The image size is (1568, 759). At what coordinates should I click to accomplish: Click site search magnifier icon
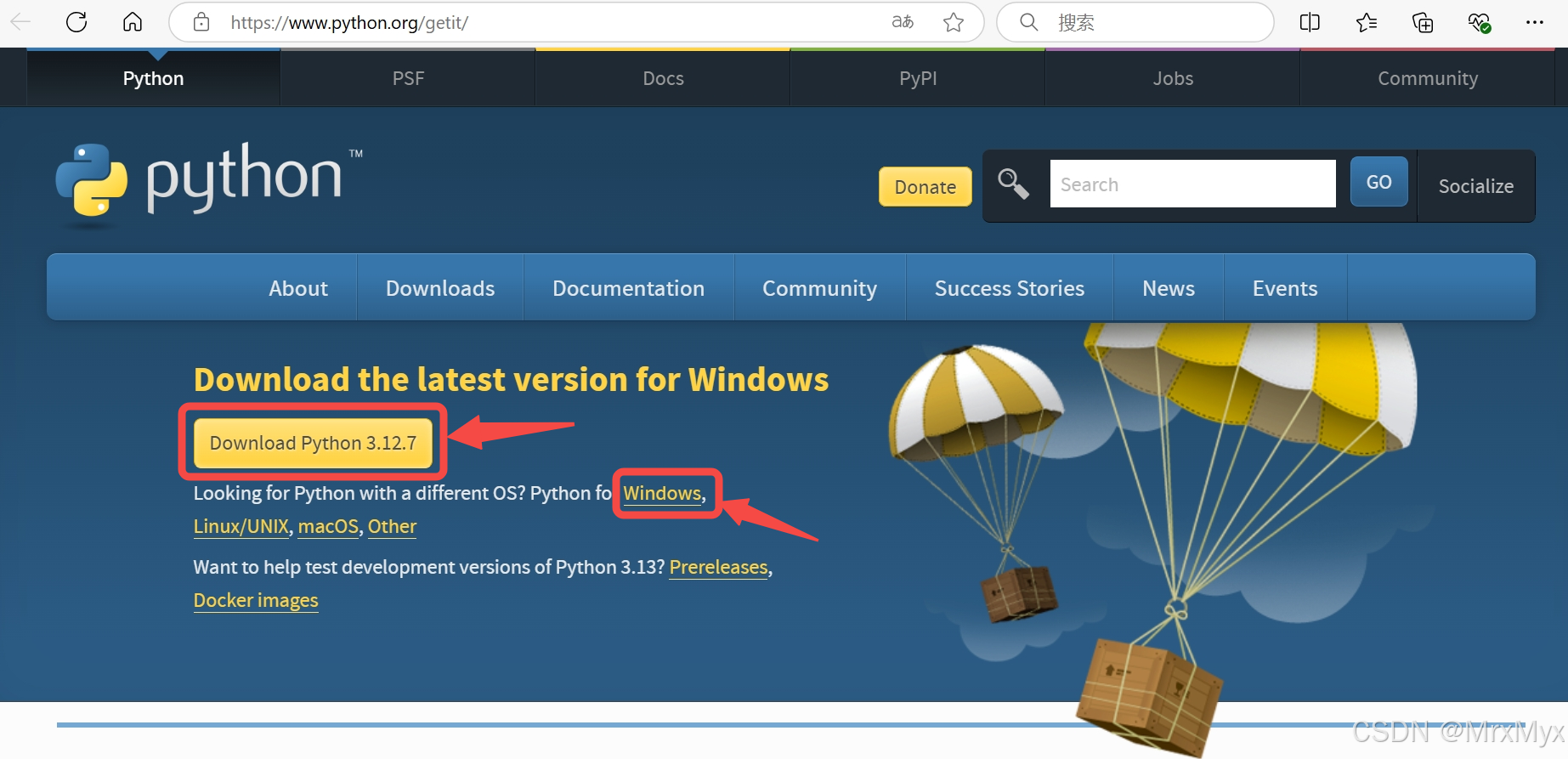(x=1013, y=183)
